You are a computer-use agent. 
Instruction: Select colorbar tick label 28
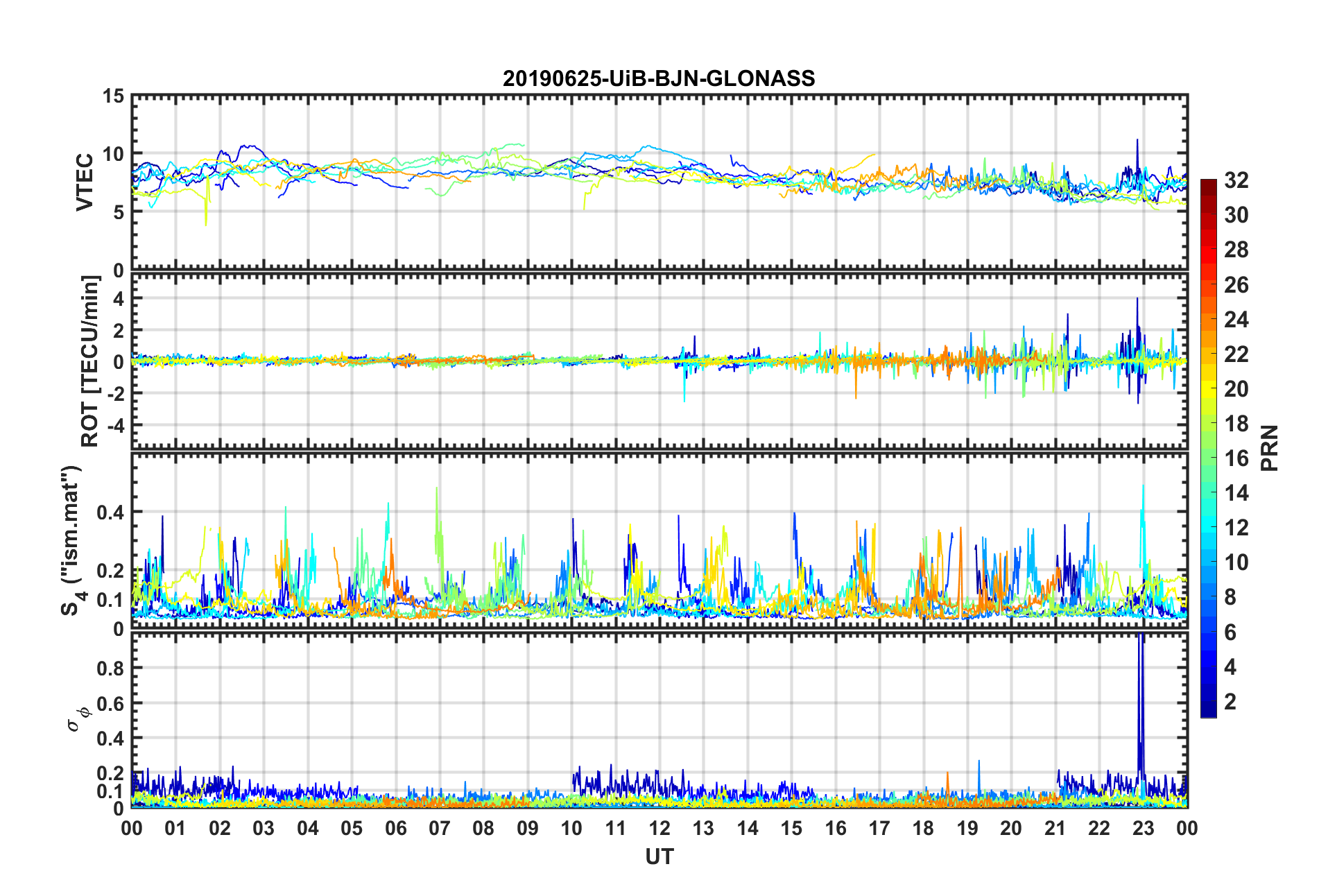[1236, 250]
